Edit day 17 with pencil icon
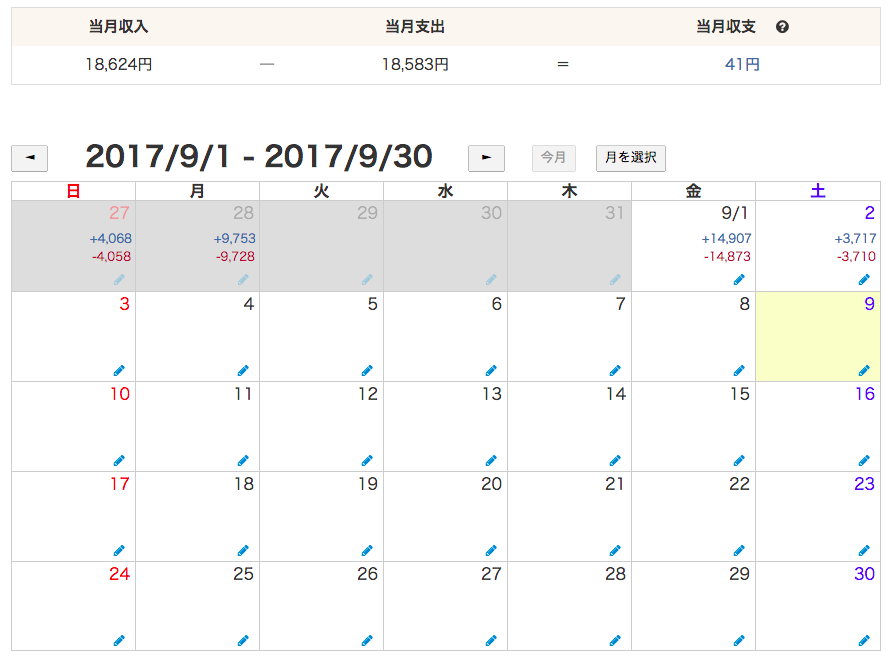 (119, 550)
